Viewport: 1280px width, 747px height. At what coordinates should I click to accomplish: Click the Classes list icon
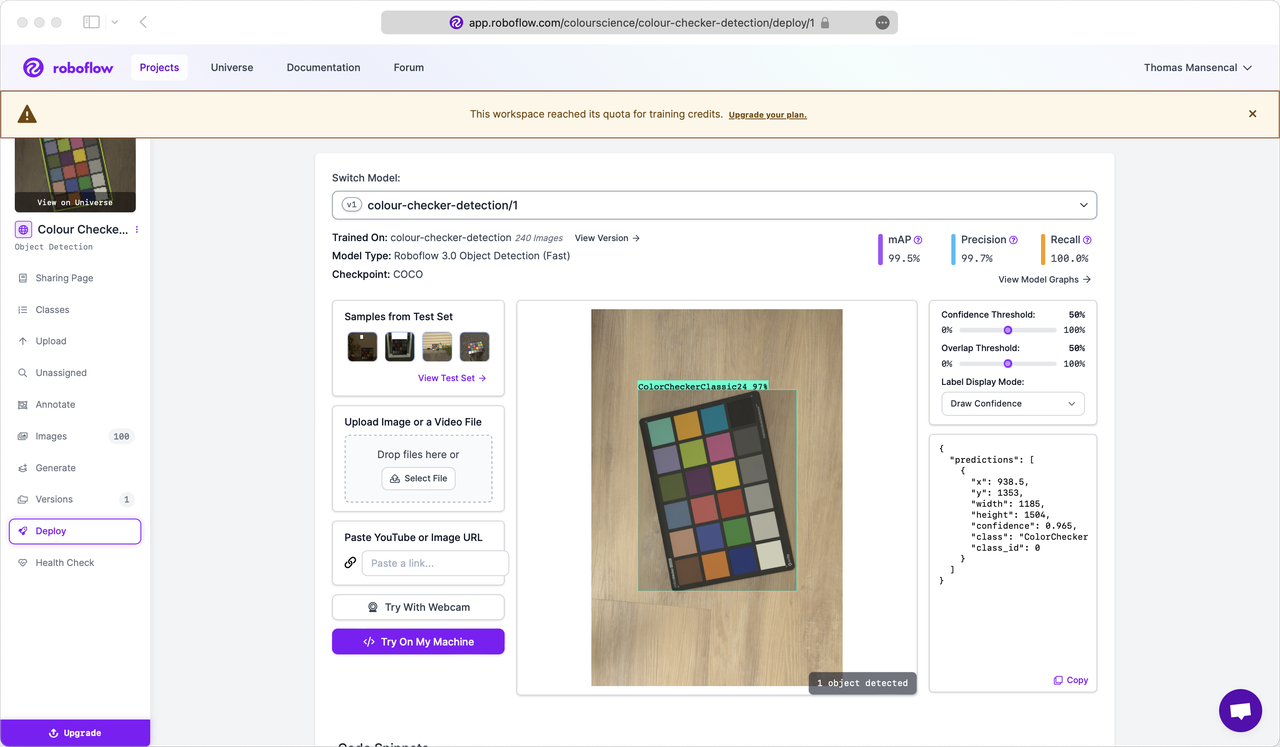(x=23, y=310)
